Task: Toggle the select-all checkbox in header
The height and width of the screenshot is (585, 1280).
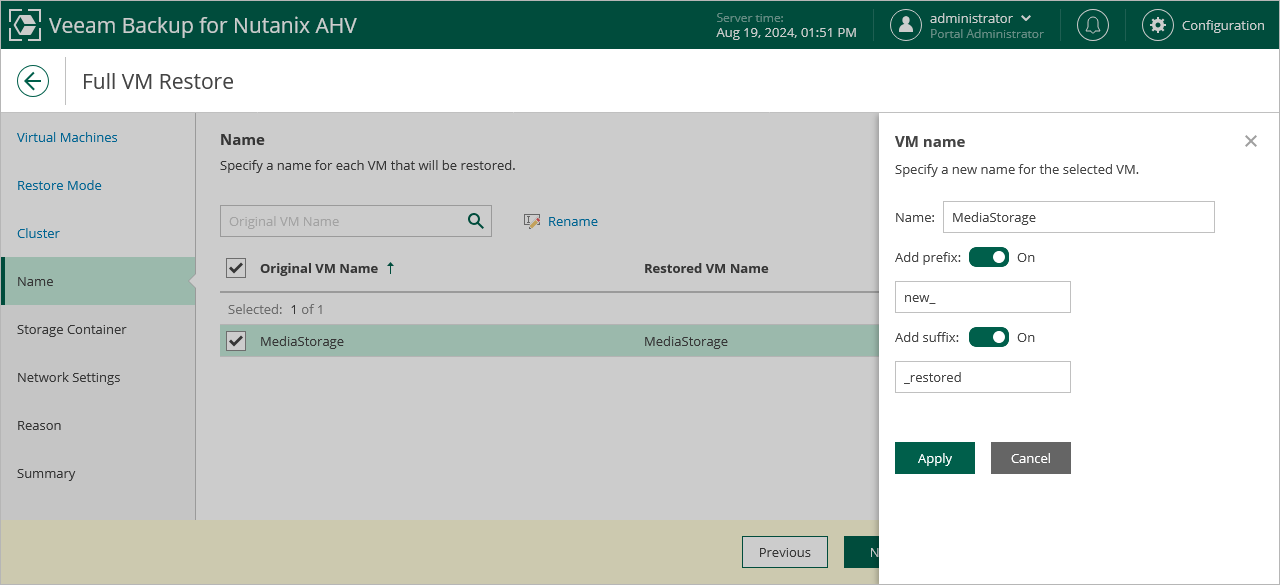Action: coord(236,268)
